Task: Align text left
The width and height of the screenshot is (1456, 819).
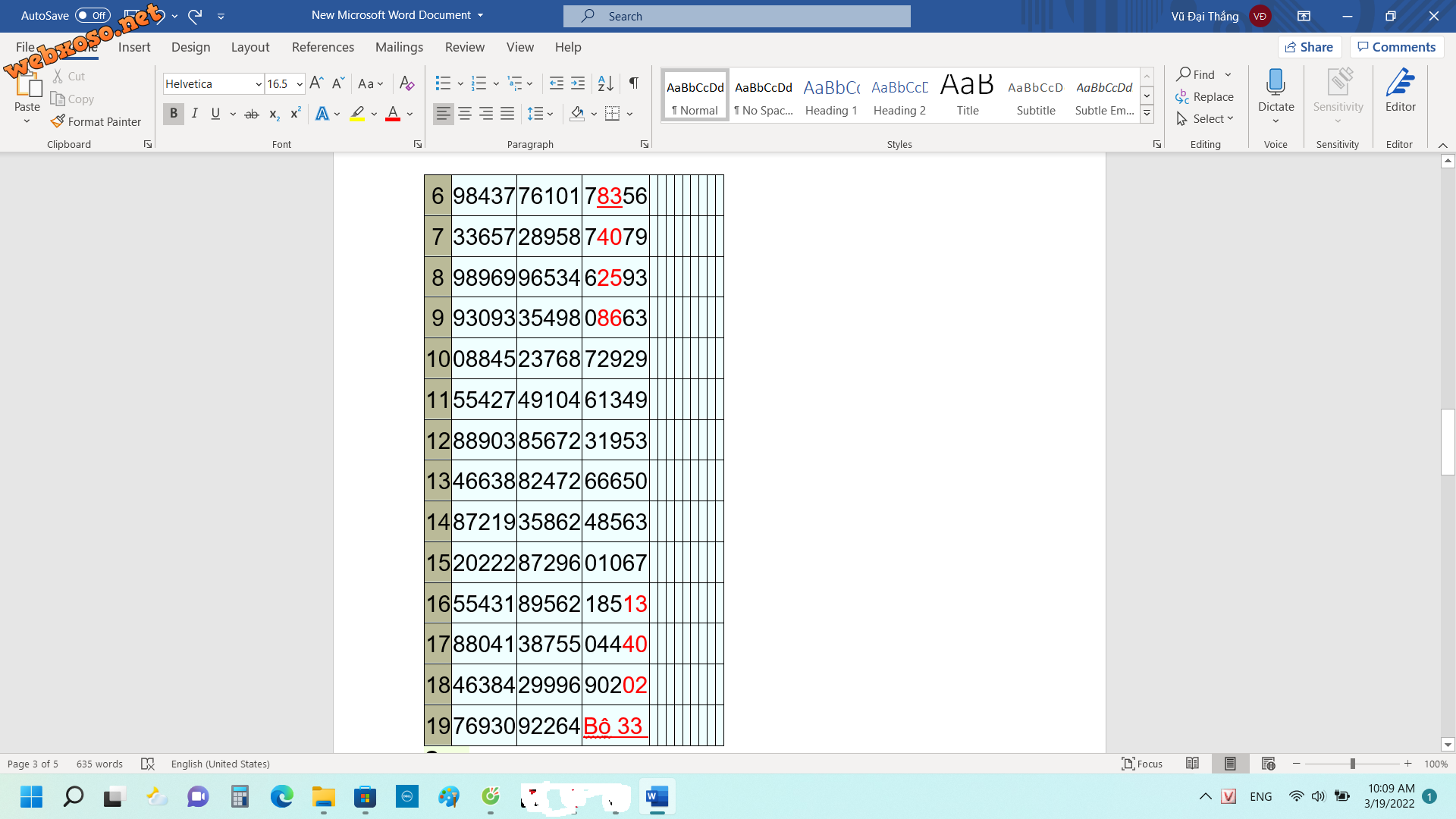Action: tap(444, 114)
